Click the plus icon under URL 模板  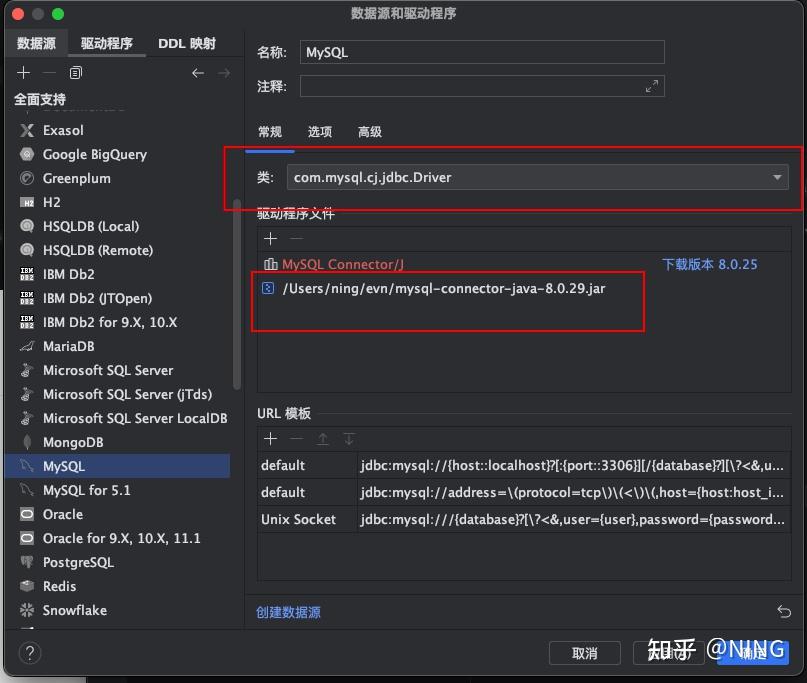click(x=270, y=438)
